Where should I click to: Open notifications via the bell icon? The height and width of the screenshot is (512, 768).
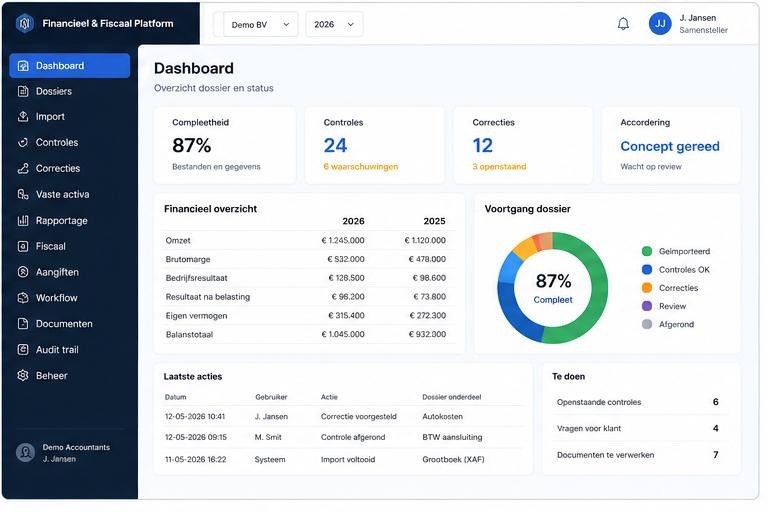click(623, 24)
